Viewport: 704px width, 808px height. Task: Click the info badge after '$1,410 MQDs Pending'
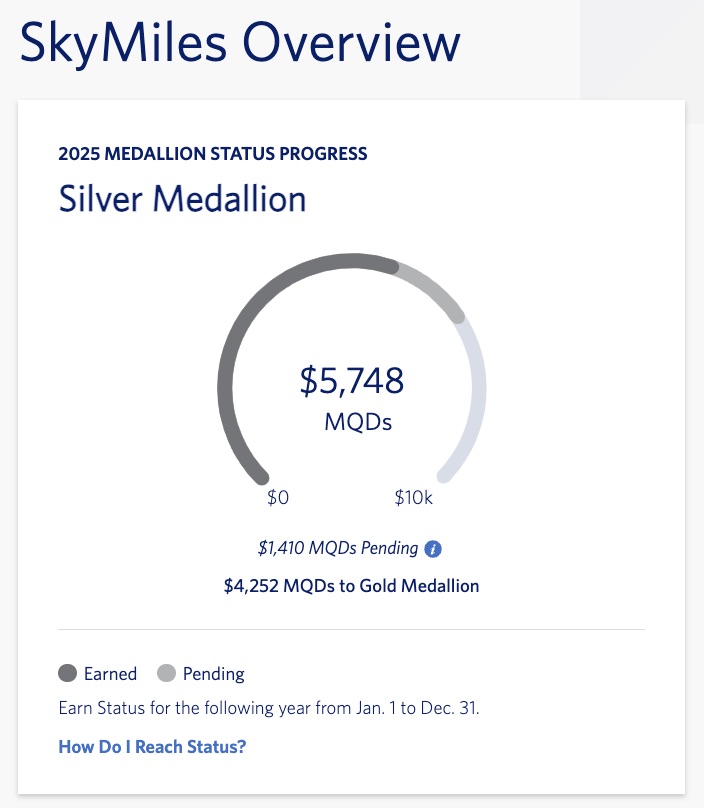pos(434,548)
